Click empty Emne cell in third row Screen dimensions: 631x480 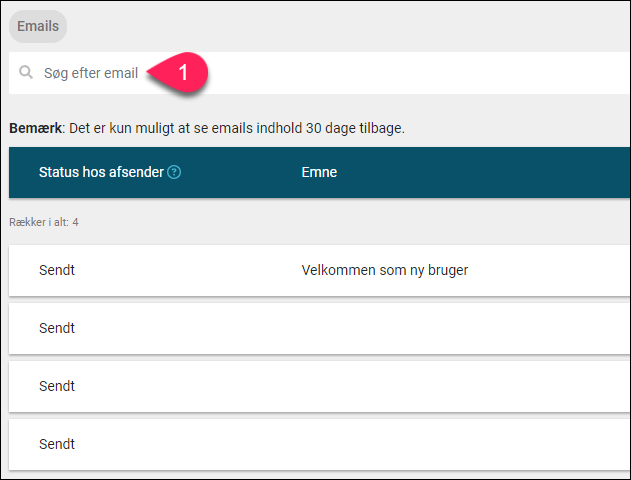tap(465, 386)
